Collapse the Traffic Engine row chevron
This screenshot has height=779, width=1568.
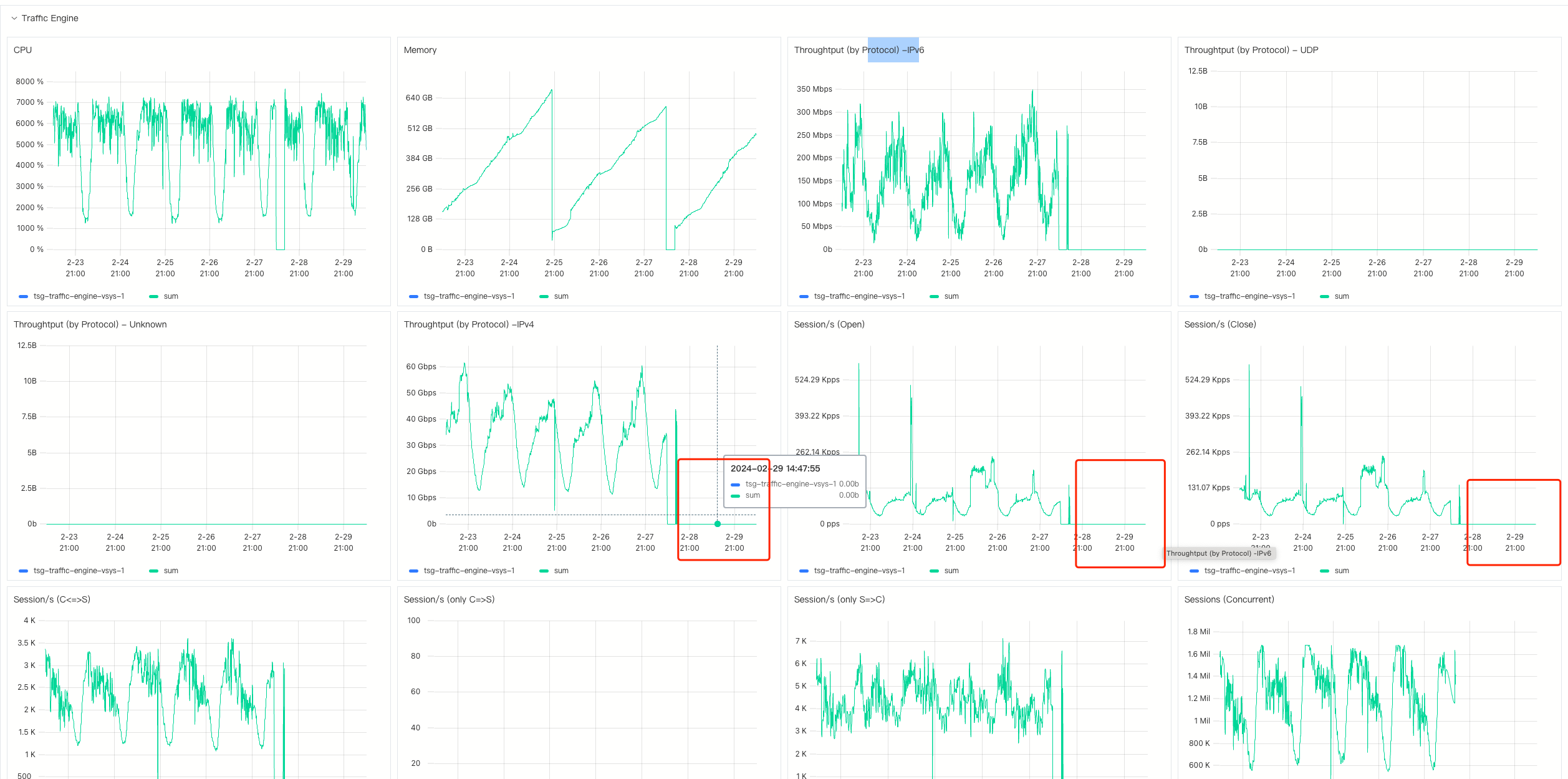click(x=14, y=18)
